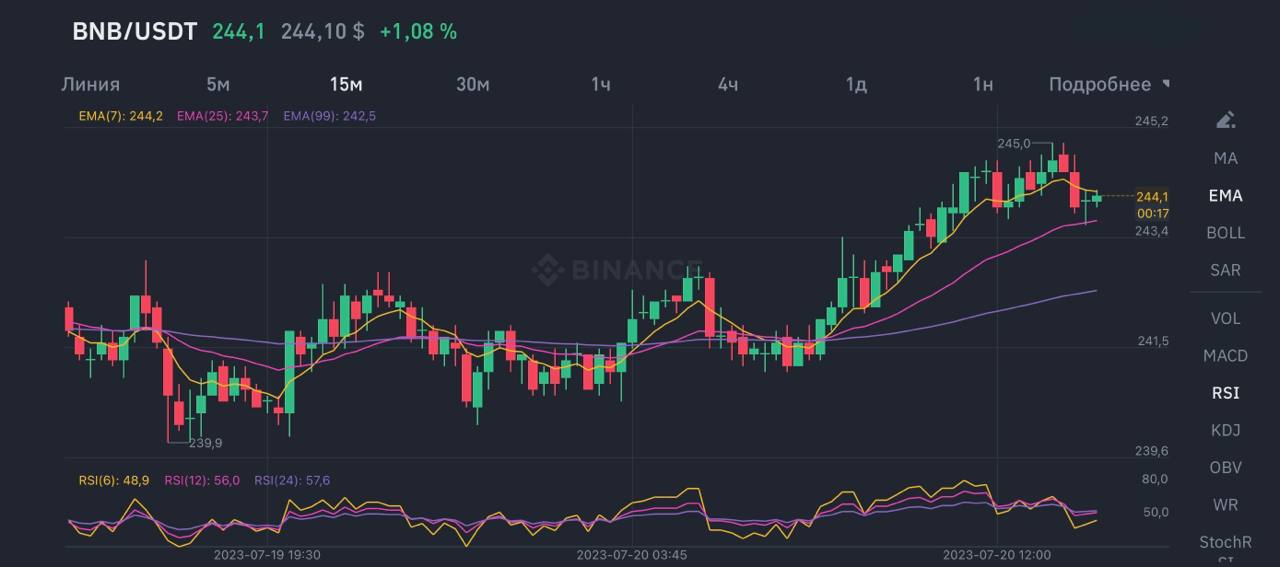The width and height of the screenshot is (1280, 567).
Task: Open the drawing tools pencil icon
Action: [x=1225, y=120]
